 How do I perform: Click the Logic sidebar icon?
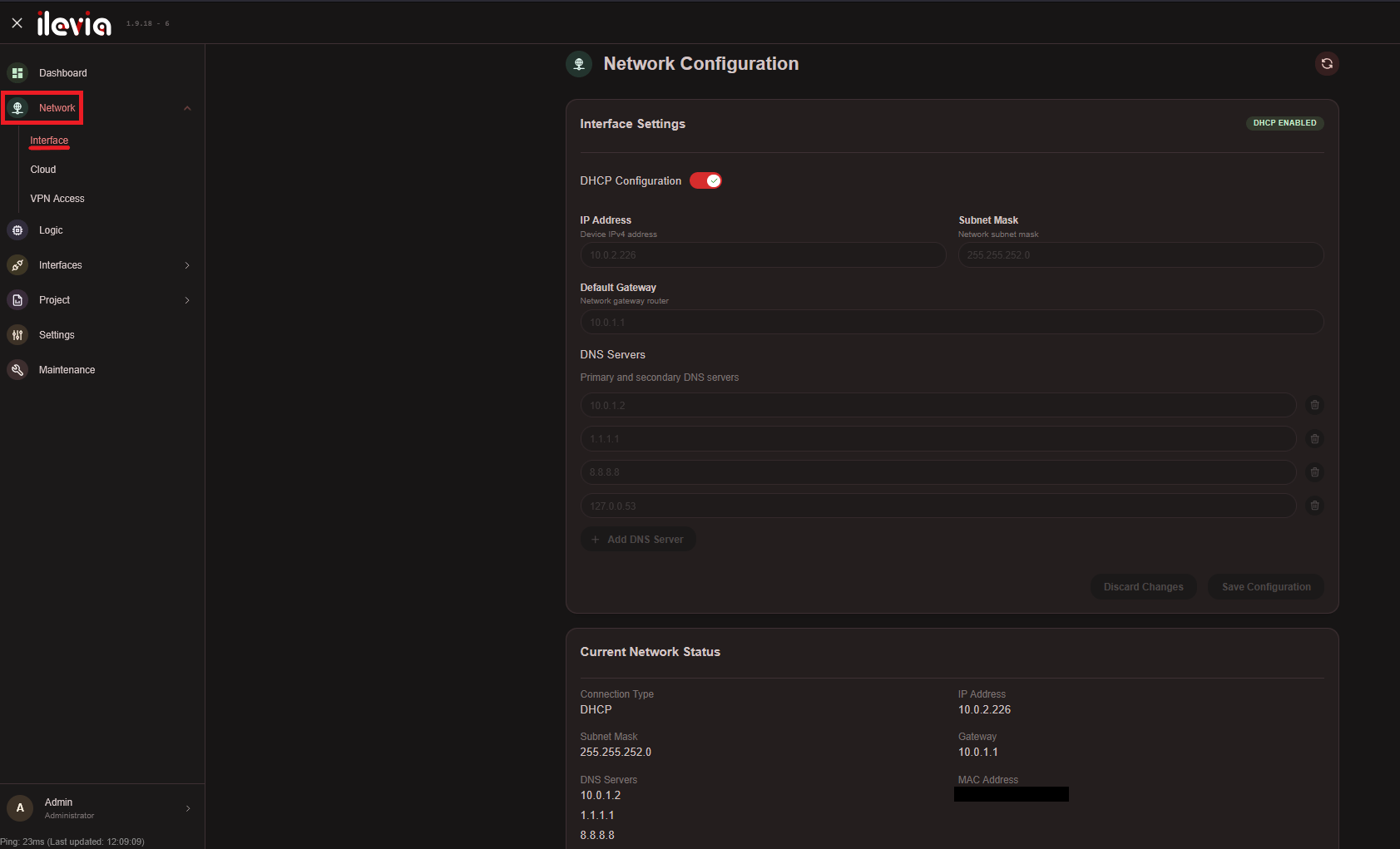[17, 230]
